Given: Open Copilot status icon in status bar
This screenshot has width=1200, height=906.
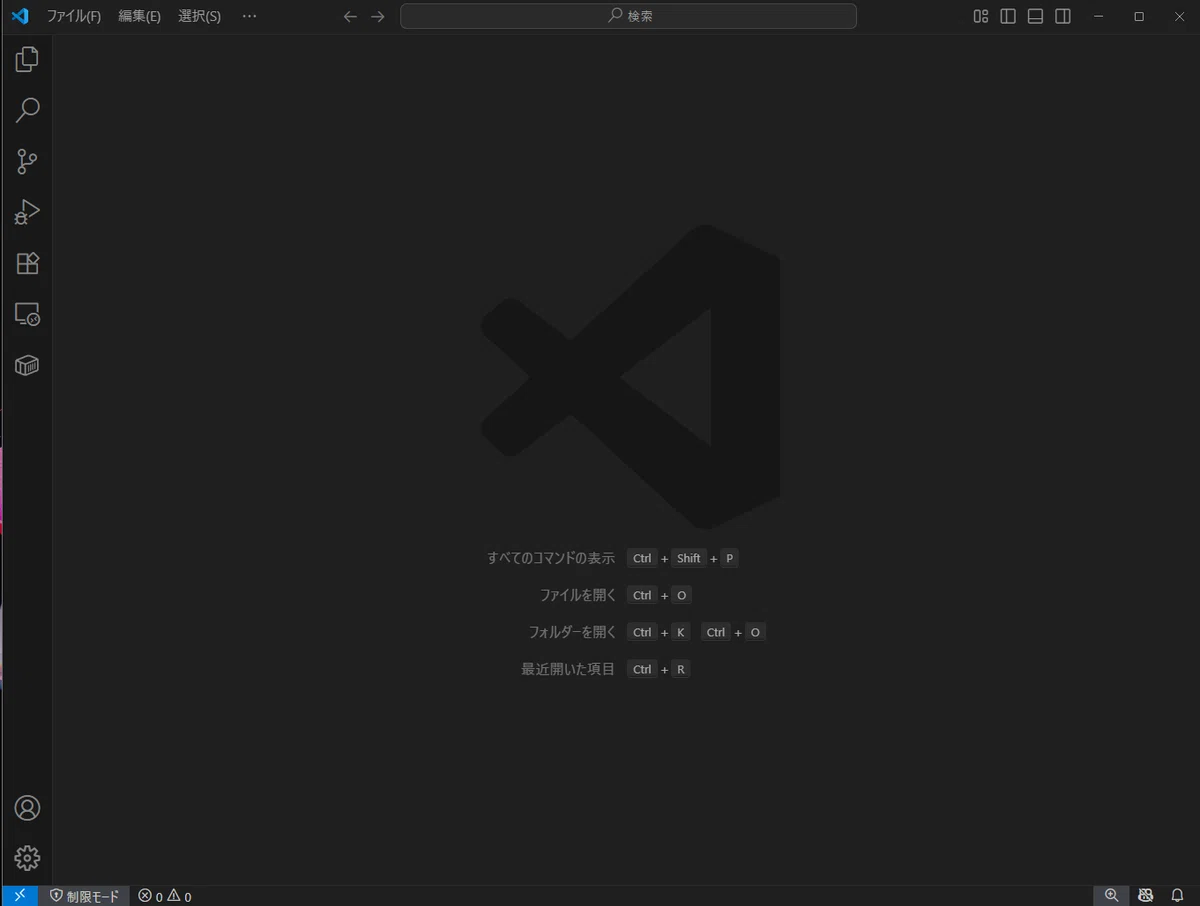Looking at the screenshot, I should point(1146,895).
